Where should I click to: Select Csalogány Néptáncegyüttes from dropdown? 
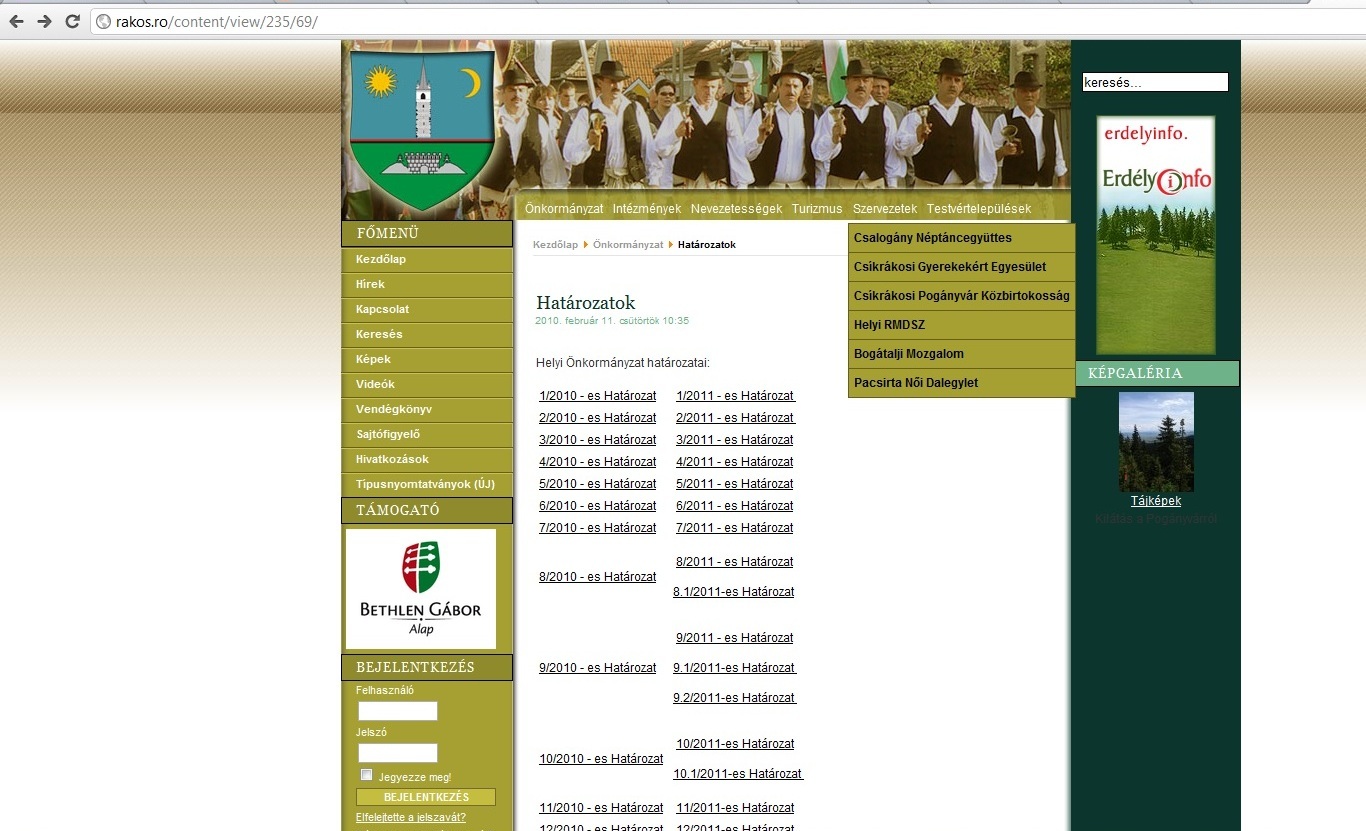tap(961, 238)
